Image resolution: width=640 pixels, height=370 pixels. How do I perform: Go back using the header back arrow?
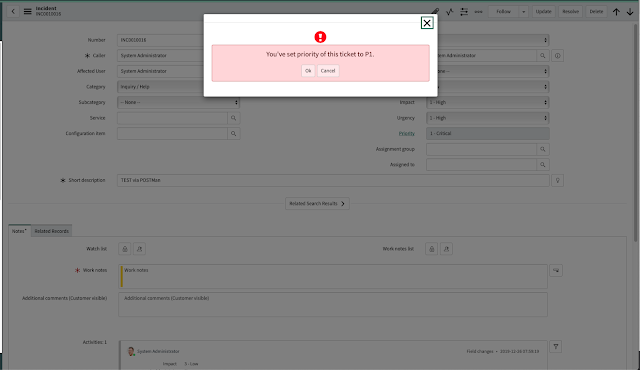pyautogui.click(x=13, y=11)
